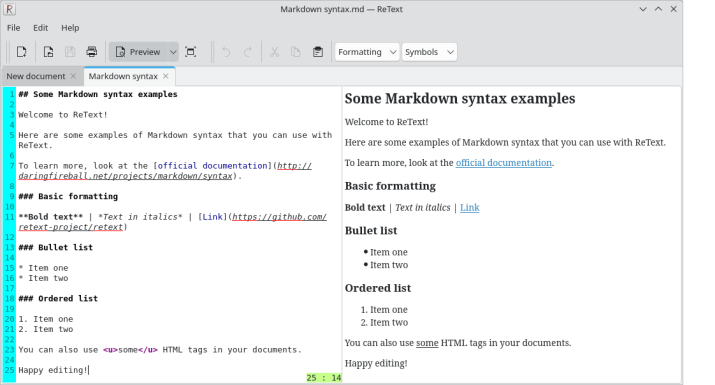Click line number 1 in the gutter

click(x=11, y=94)
